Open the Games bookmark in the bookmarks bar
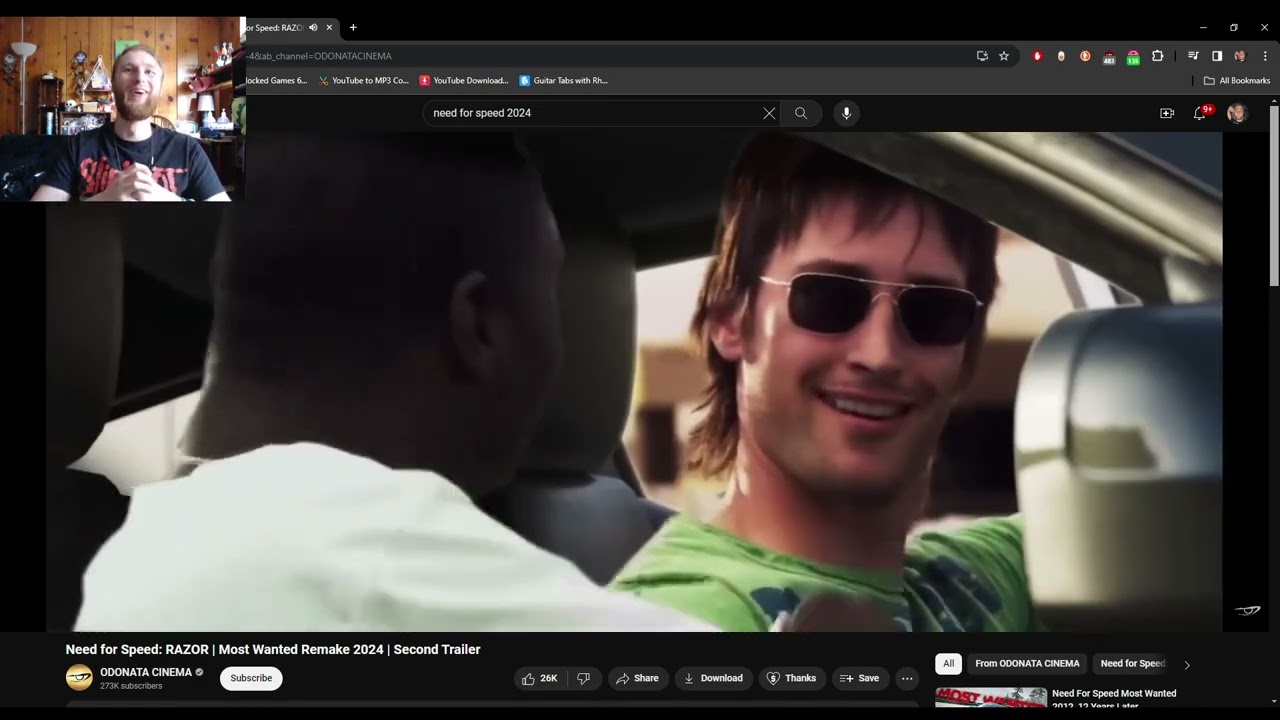The width and height of the screenshot is (1280, 720). 276,80
